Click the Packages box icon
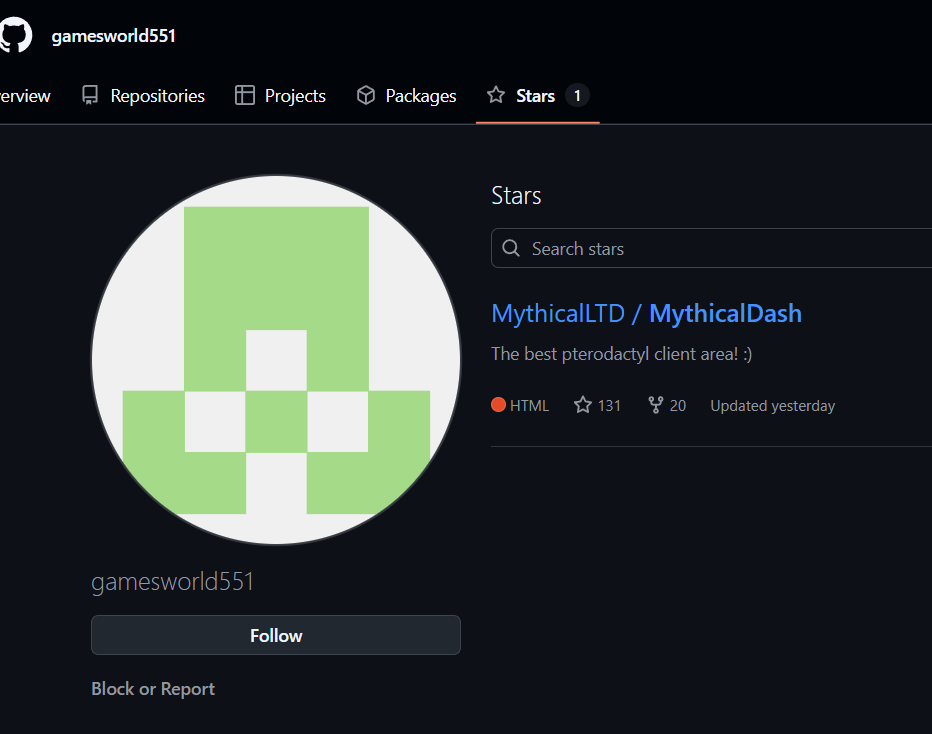The height and width of the screenshot is (734, 932). (x=366, y=95)
